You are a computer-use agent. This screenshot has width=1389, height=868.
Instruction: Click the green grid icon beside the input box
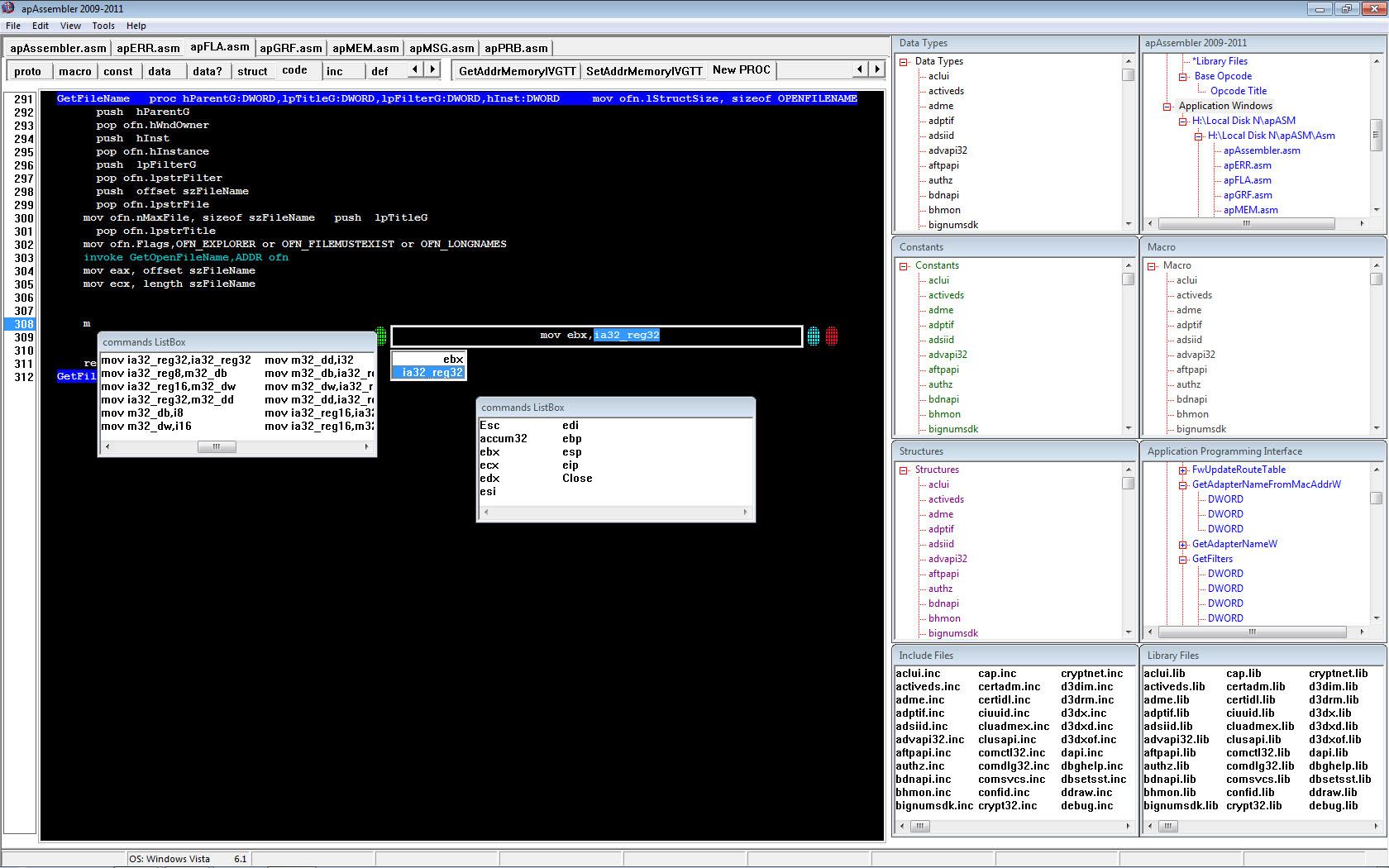pos(381,336)
